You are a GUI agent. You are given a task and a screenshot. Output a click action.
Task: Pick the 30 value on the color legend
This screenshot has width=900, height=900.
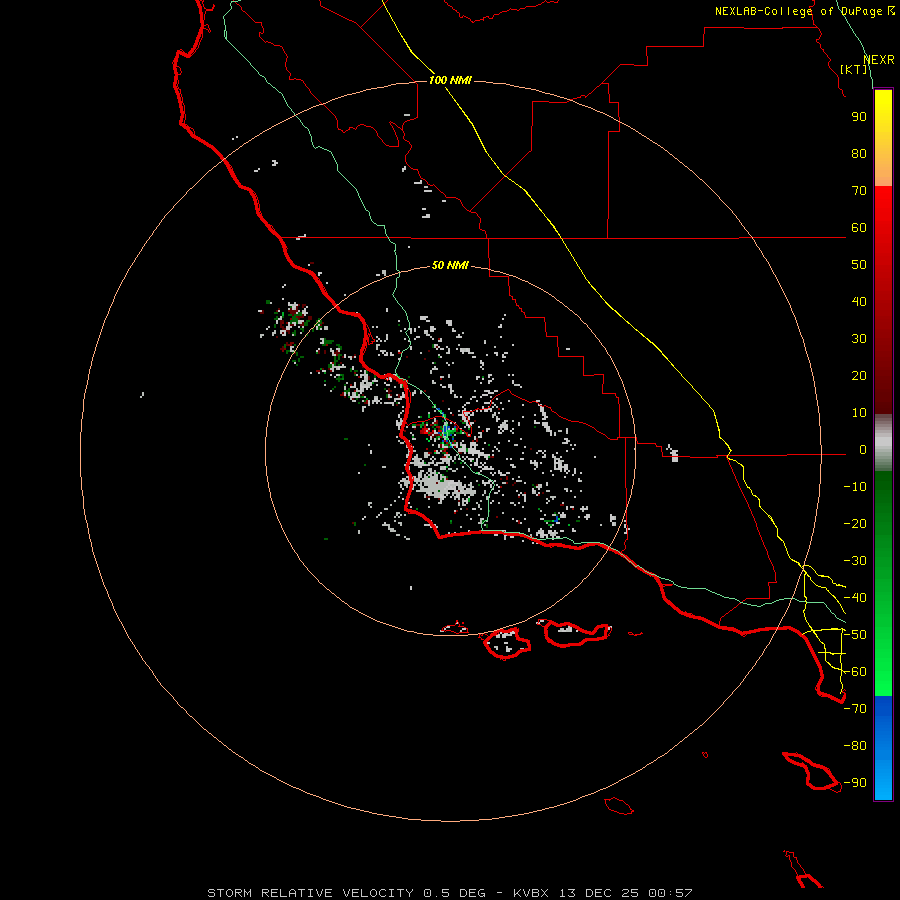pos(859,339)
